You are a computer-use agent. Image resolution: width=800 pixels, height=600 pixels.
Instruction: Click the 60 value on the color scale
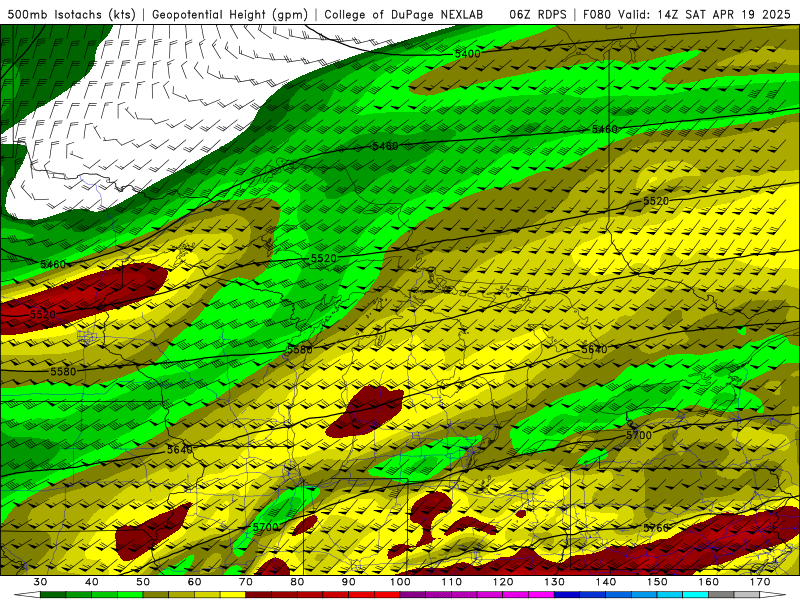click(194, 582)
